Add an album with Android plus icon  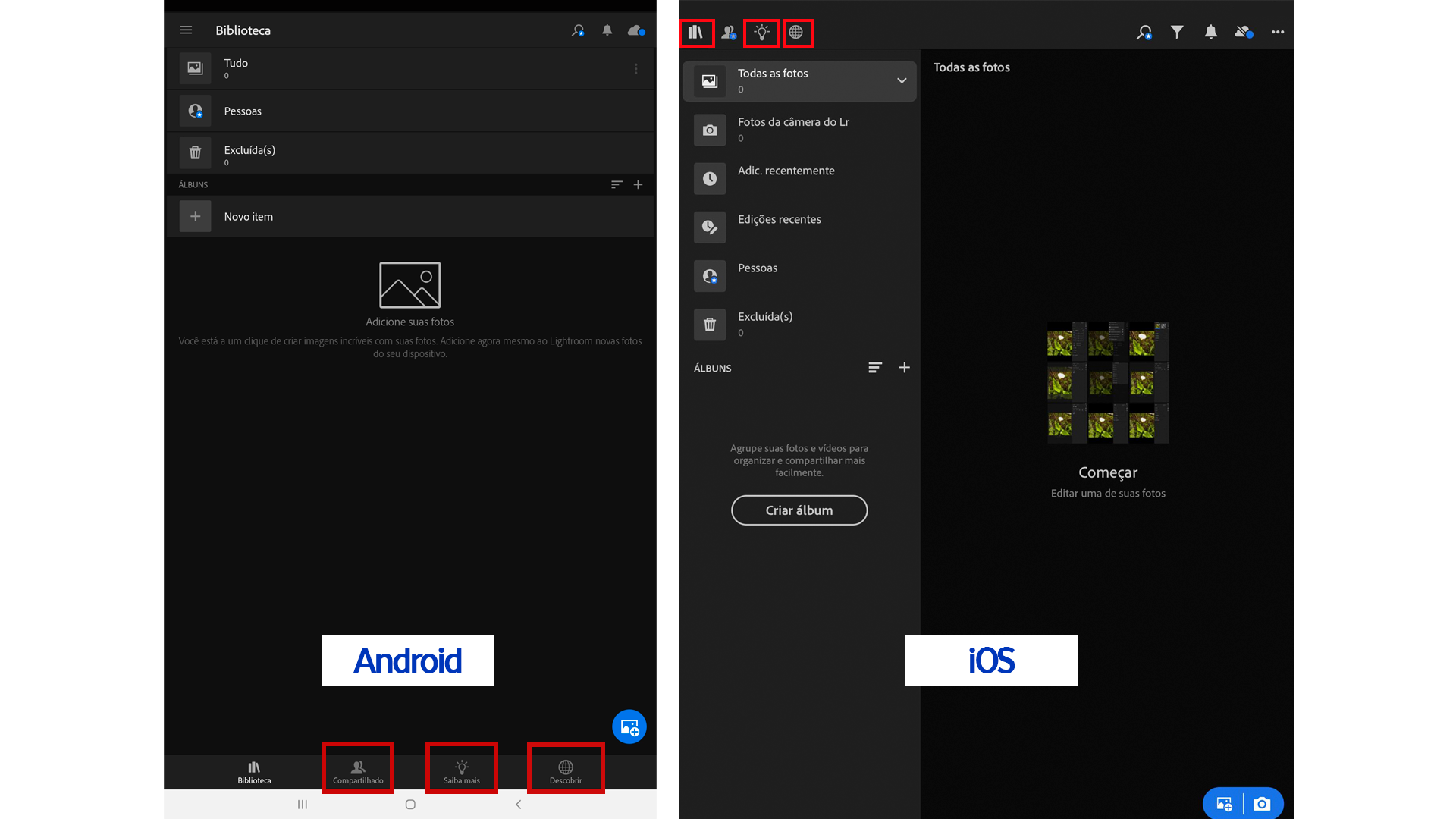639,184
